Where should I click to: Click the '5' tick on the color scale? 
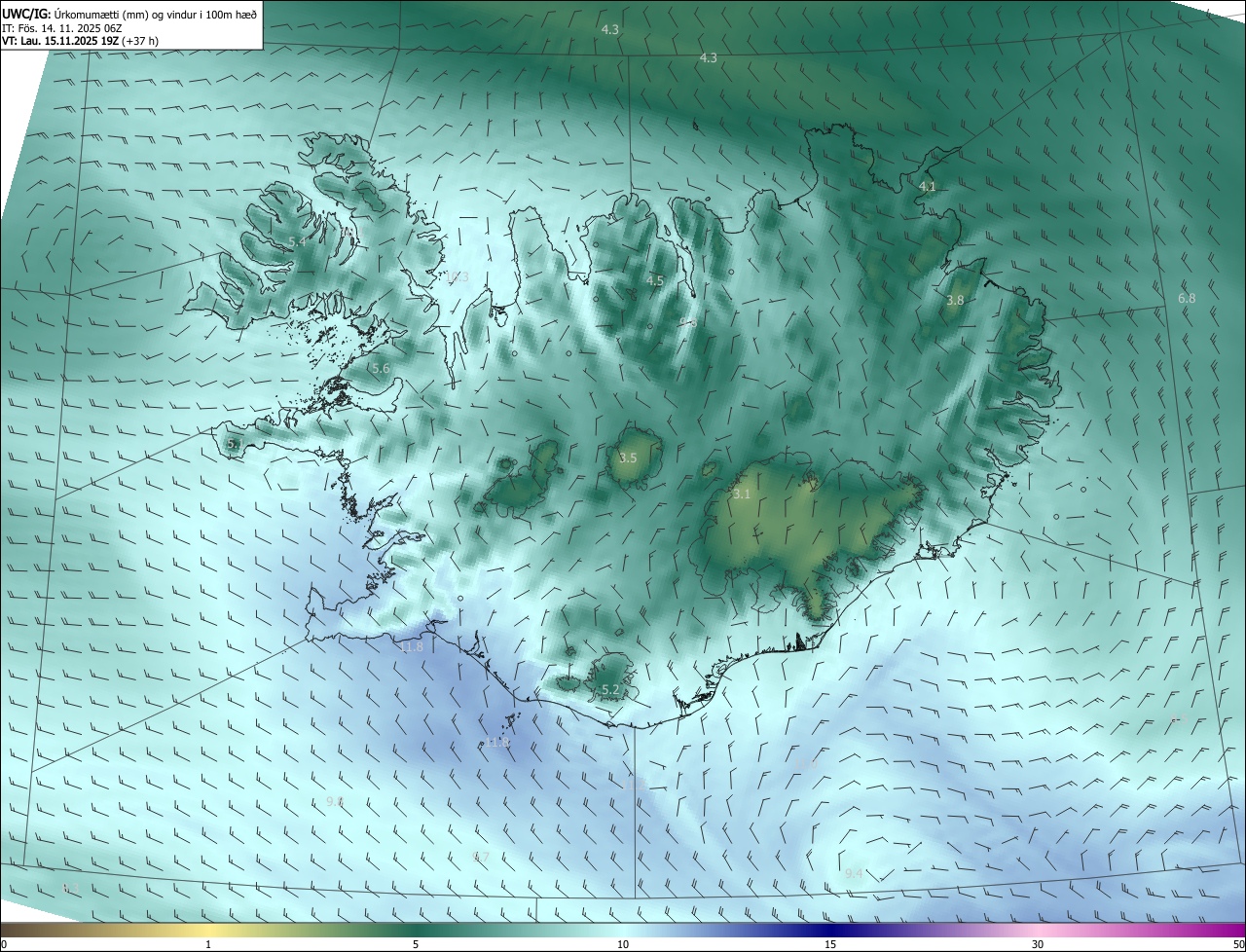point(416,944)
